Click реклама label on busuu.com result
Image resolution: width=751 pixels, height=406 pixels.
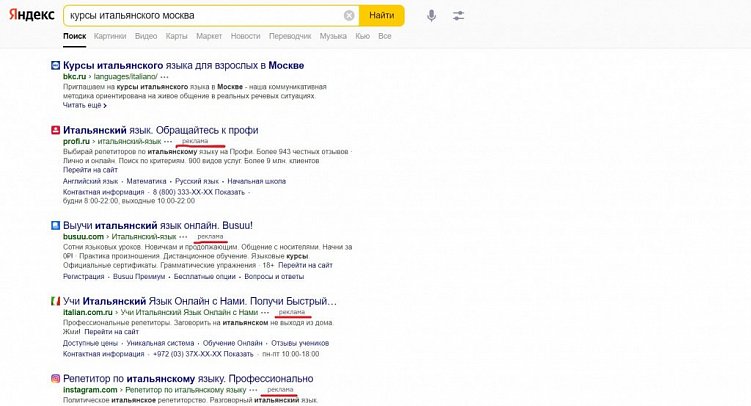pos(210,237)
